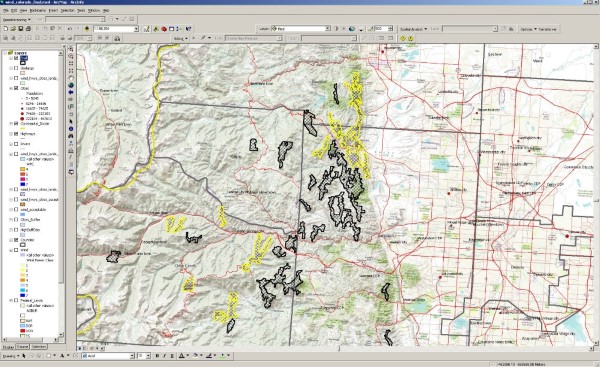Click the Print icon in Standard toolbar
The height and width of the screenshot is (367, 600).
(28, 29)
